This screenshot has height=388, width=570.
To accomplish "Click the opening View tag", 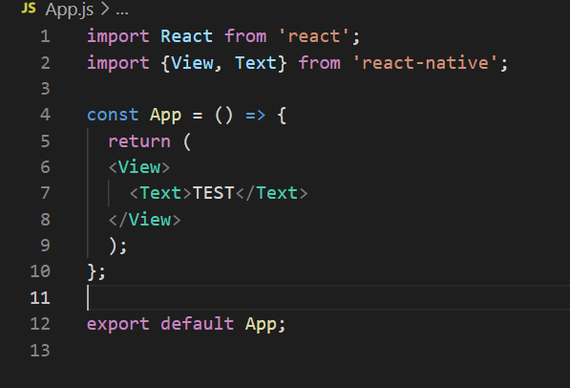I will point(139,167).
